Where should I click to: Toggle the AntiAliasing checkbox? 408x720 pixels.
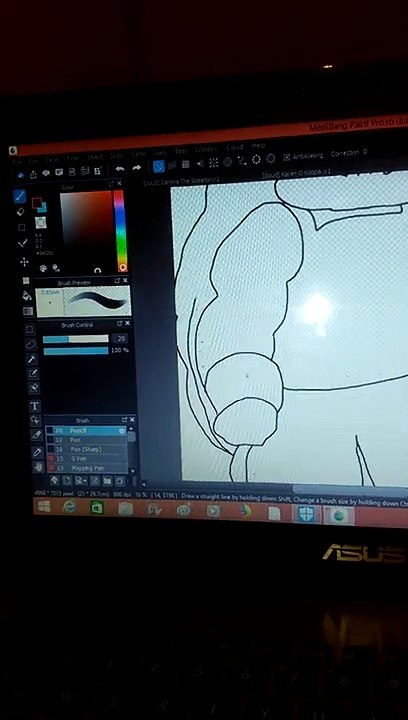pyautogui.click(x=286, y=157)
